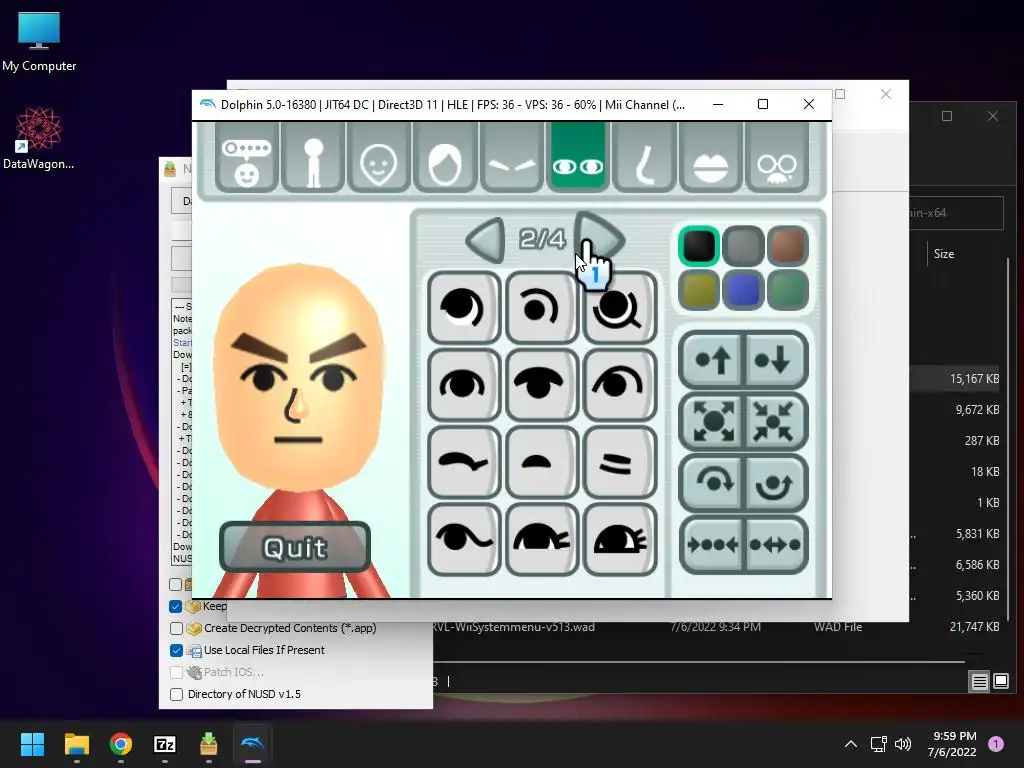The image size is (1024, 768).
Task: Select third row right double-line eye style
Action: 620,462
